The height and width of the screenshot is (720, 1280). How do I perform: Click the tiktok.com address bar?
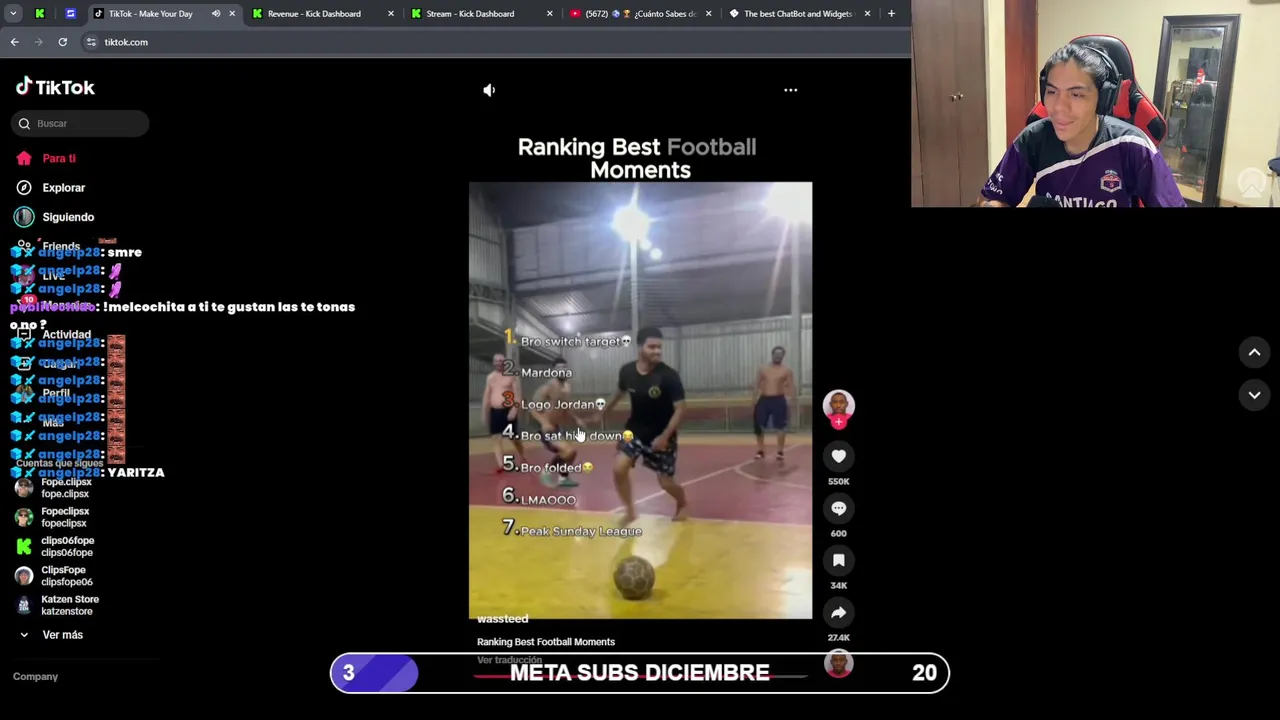tap(492, 42)
